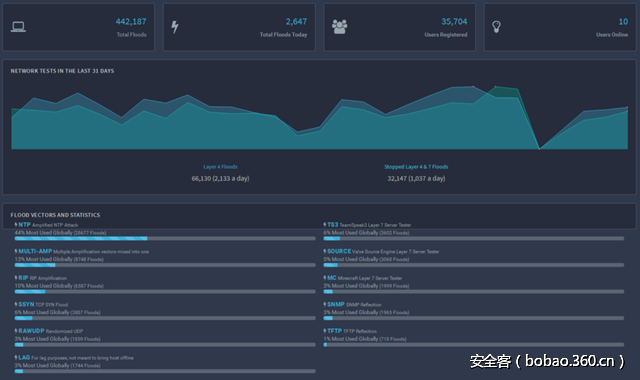Click the users group icon in Users Registered card
Viewport: 640px width, 380px height.
[340, 27]
